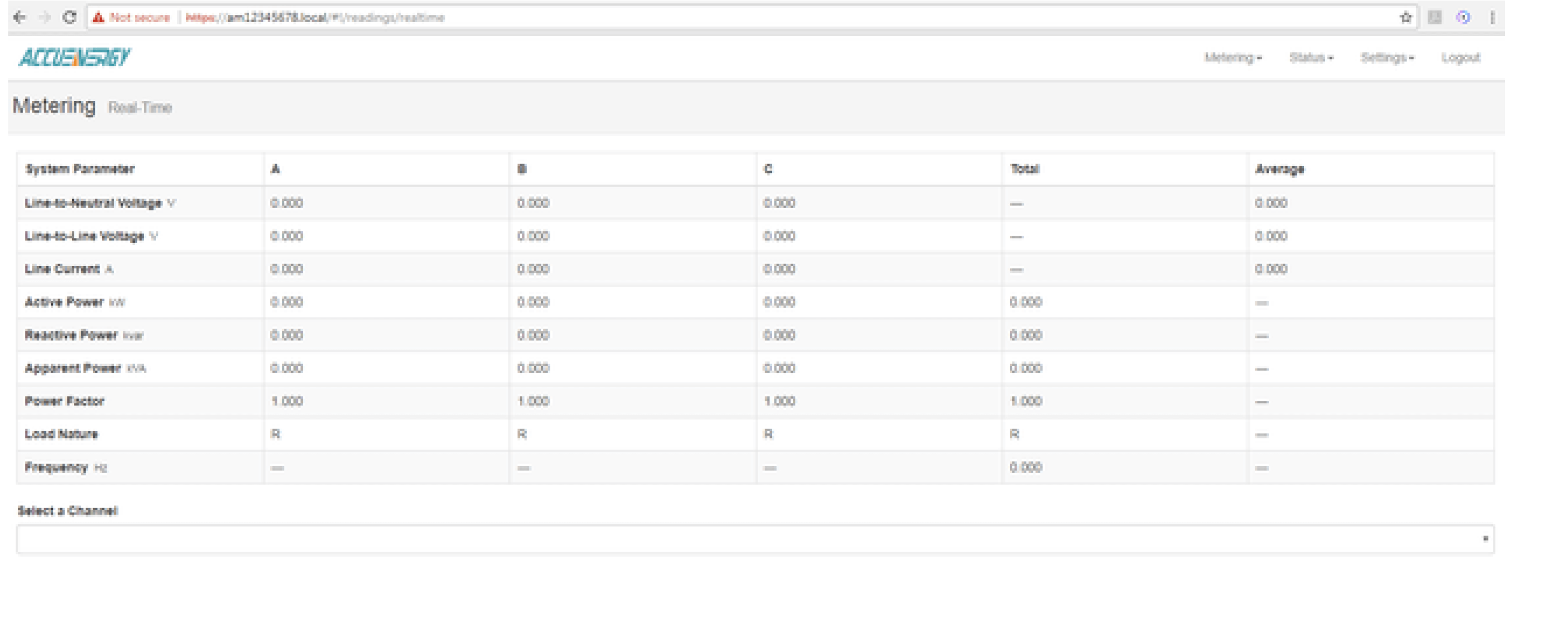Image resolution: width=1568 pixels, height=625 pixels.
Task: Click the Total column header
Action: tap(1025, 169)
